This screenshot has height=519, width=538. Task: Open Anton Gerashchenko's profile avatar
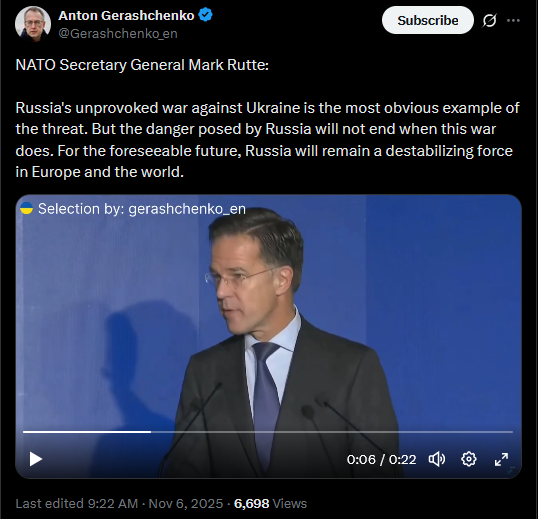[x=33, y=24]
